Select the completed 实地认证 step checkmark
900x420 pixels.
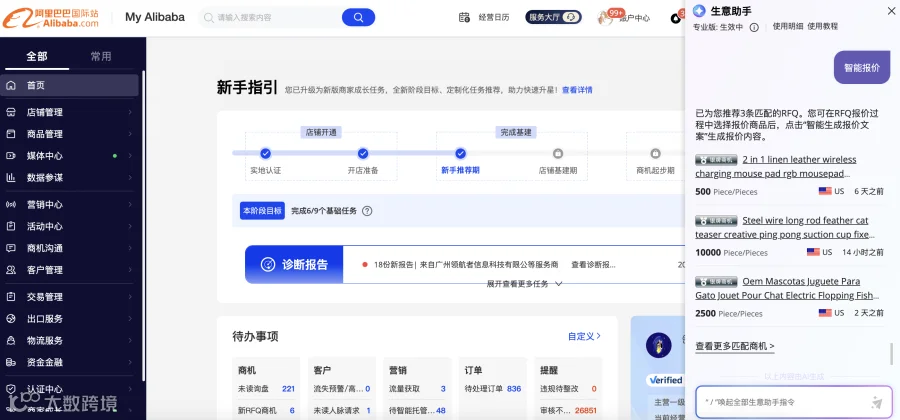[x=265, y=153]
